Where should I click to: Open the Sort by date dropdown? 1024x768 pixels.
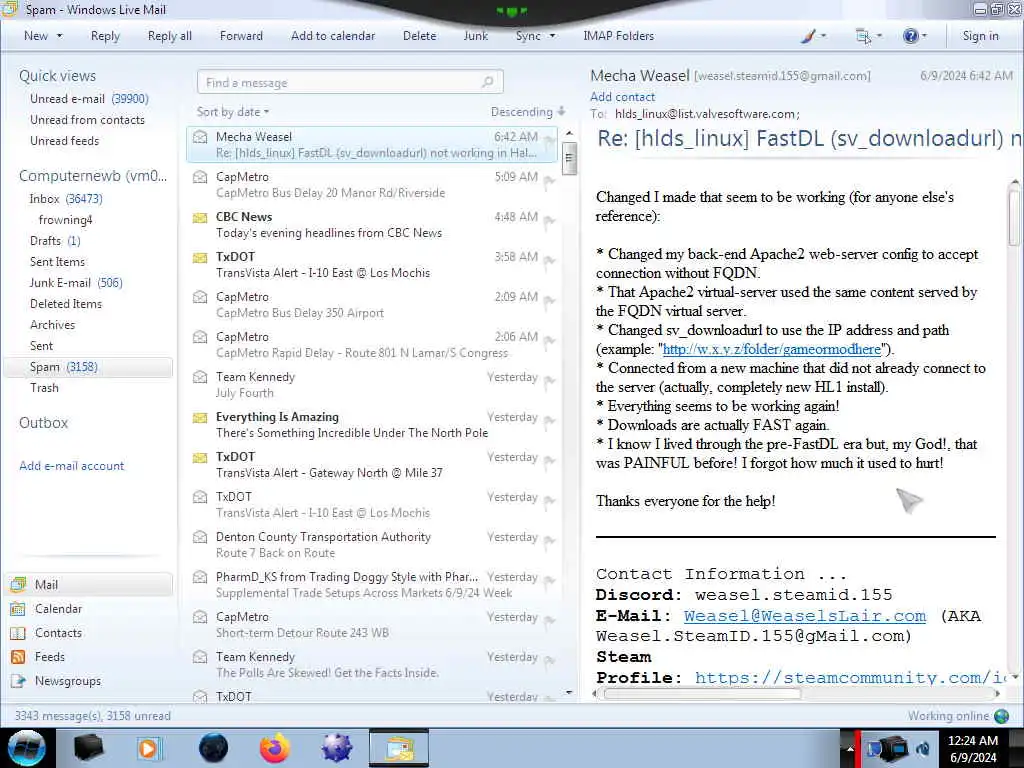tap(233, 112)
